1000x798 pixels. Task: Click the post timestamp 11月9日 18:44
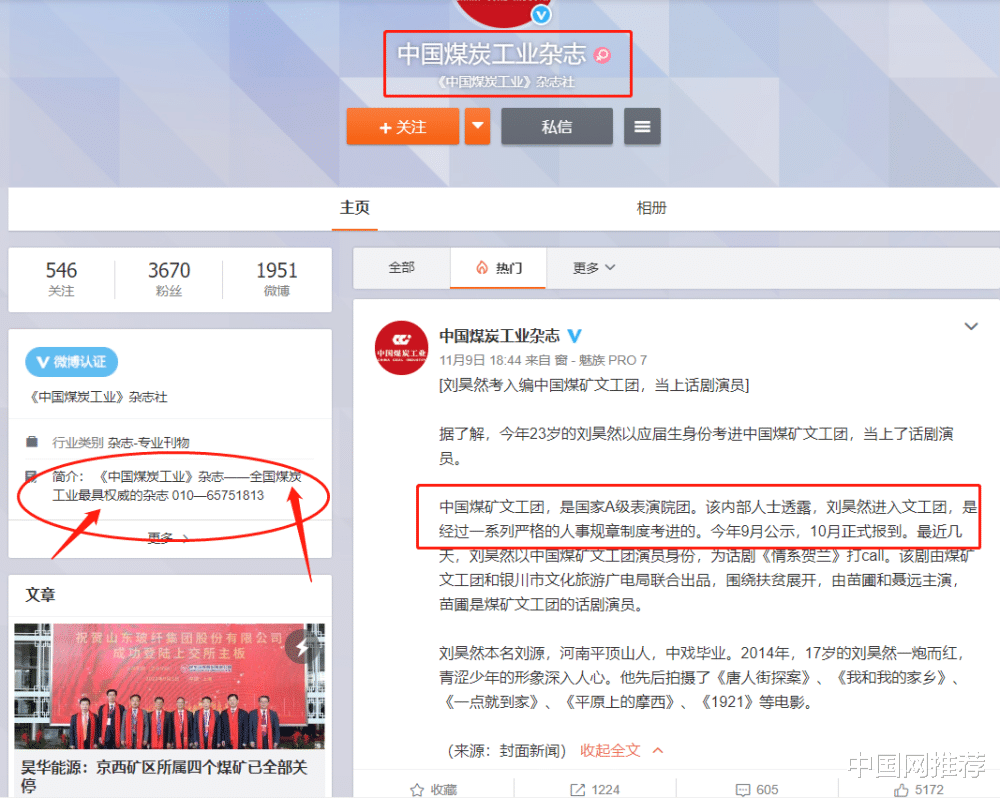[x=480, y=360]
